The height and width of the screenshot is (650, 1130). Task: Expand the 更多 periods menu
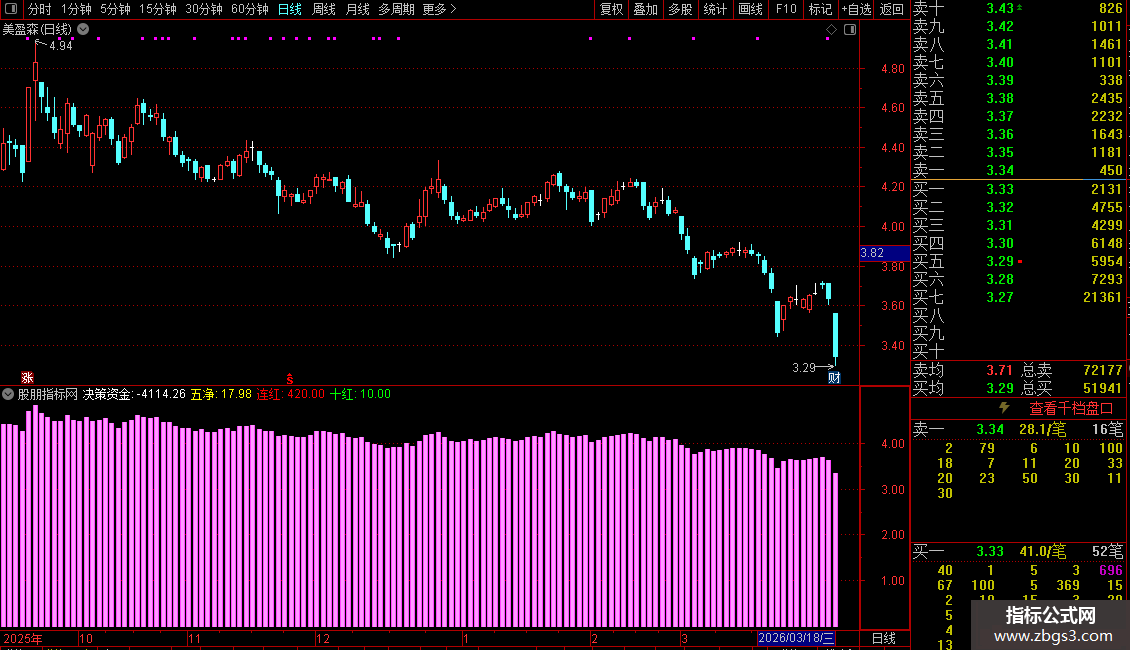[x=440, y=9]
